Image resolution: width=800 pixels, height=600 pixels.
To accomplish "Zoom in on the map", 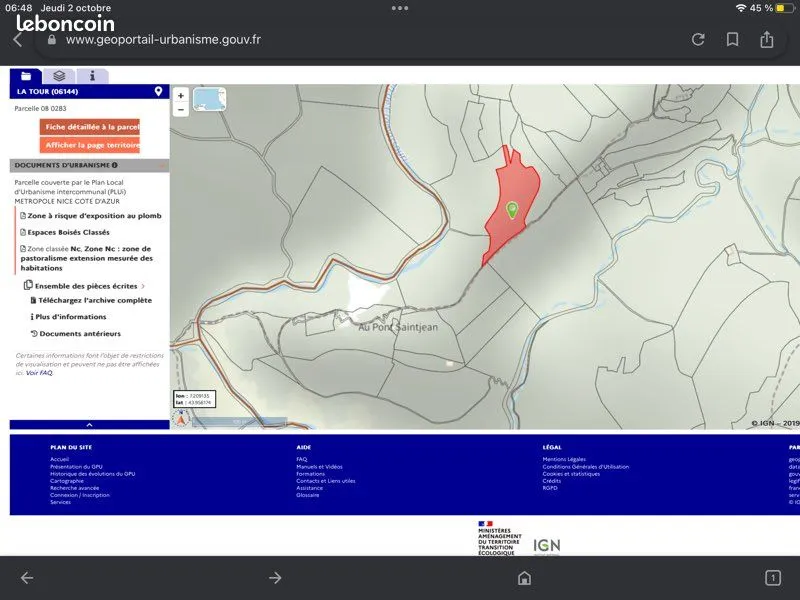I will (x=181, y=95).
